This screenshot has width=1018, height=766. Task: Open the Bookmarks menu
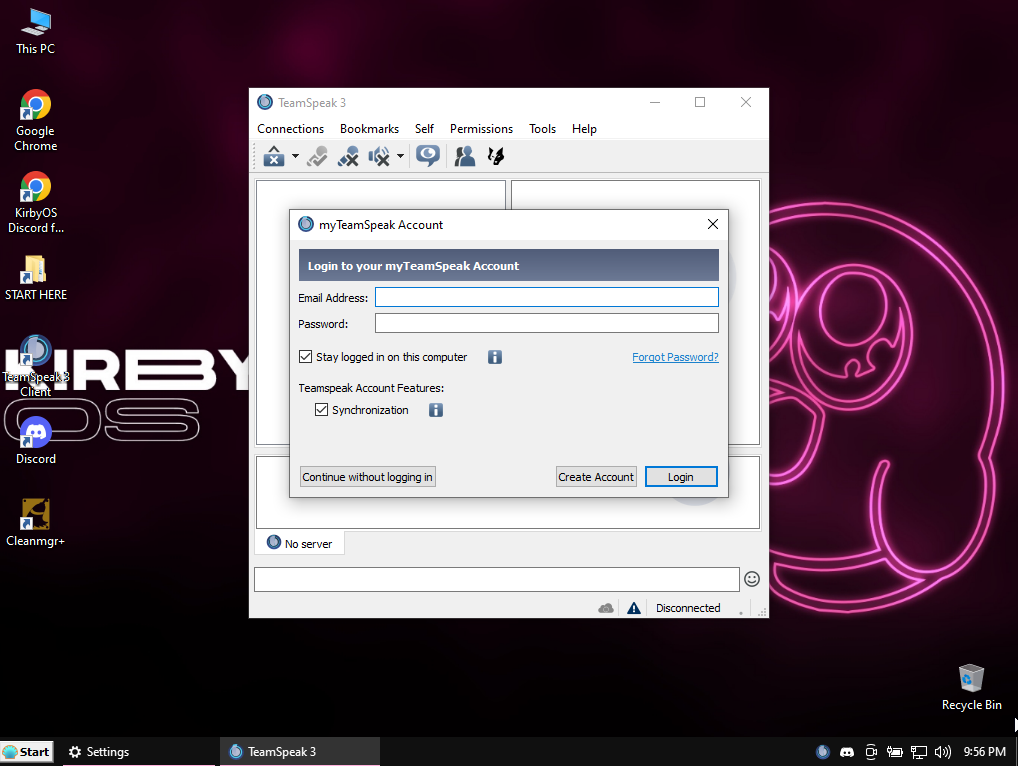369,129
